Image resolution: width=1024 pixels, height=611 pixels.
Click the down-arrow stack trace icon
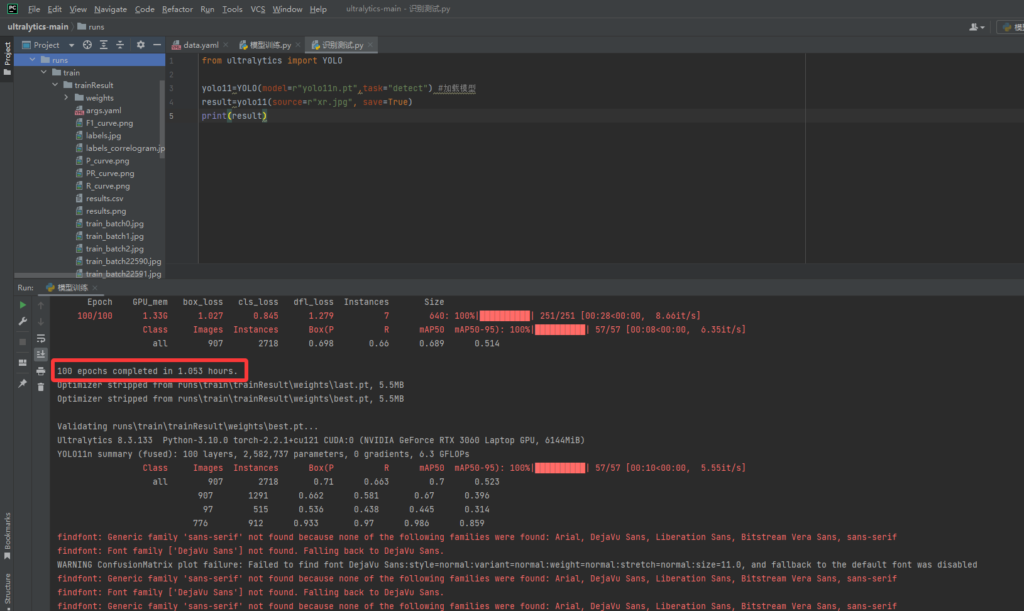click(40, 321)
